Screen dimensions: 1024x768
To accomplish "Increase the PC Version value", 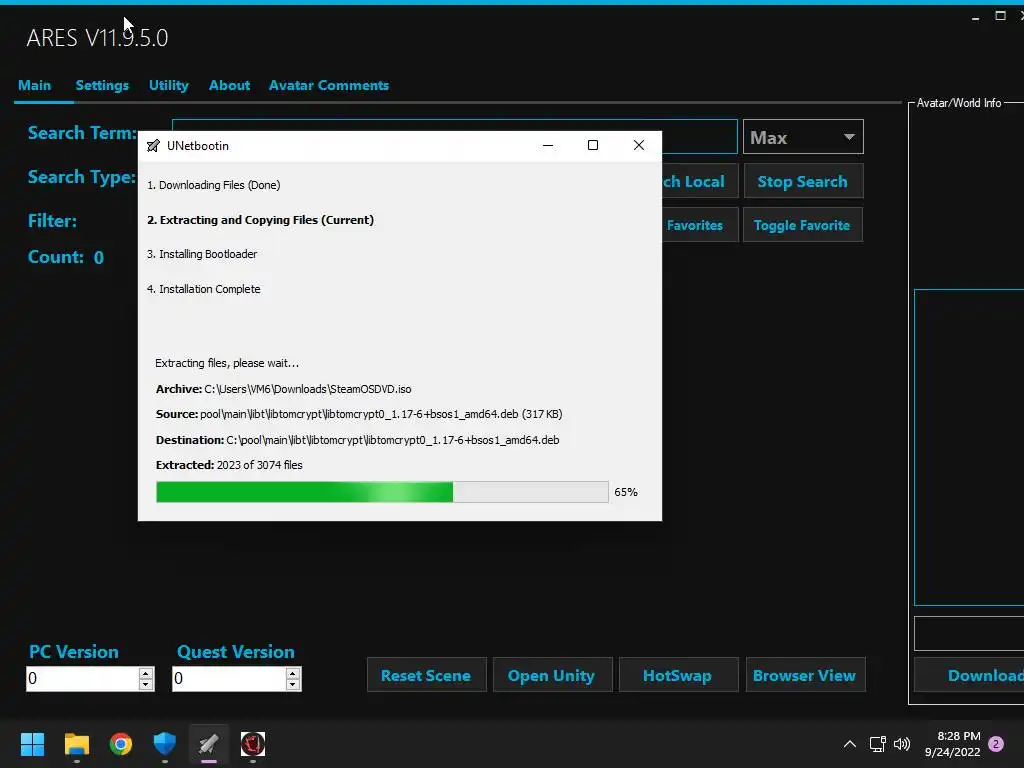I will coord(146,673).
